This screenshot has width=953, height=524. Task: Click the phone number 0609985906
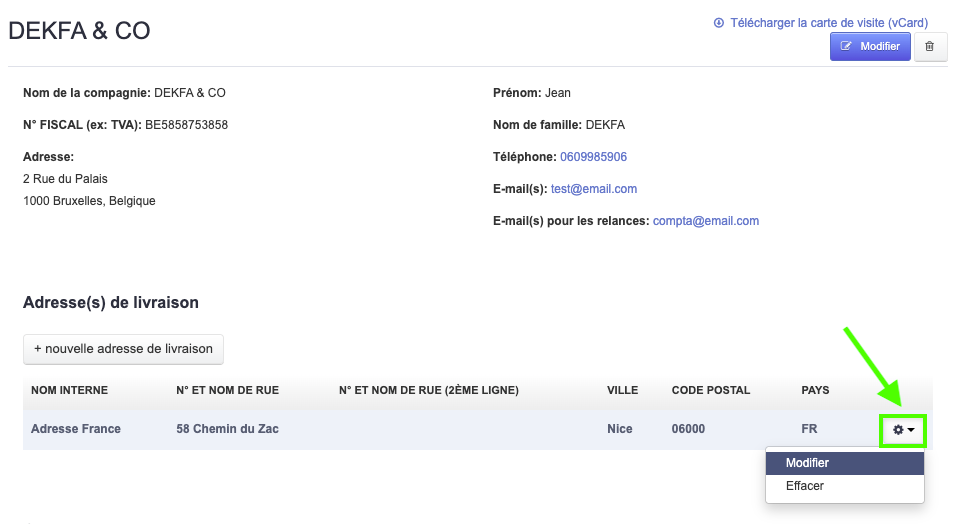(x=593, y=157)
